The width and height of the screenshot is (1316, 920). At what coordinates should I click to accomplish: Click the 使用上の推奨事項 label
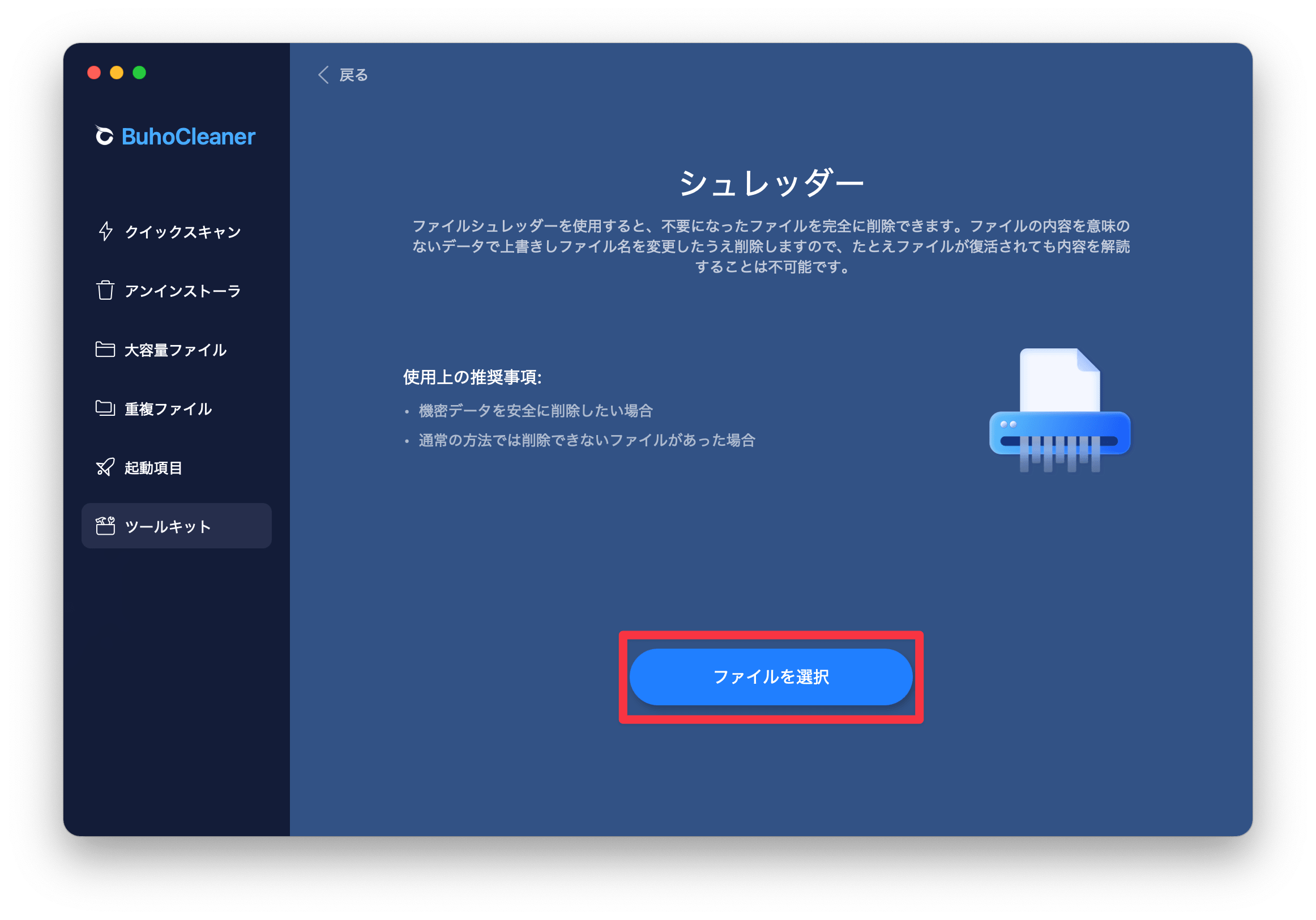pos(472,377)
